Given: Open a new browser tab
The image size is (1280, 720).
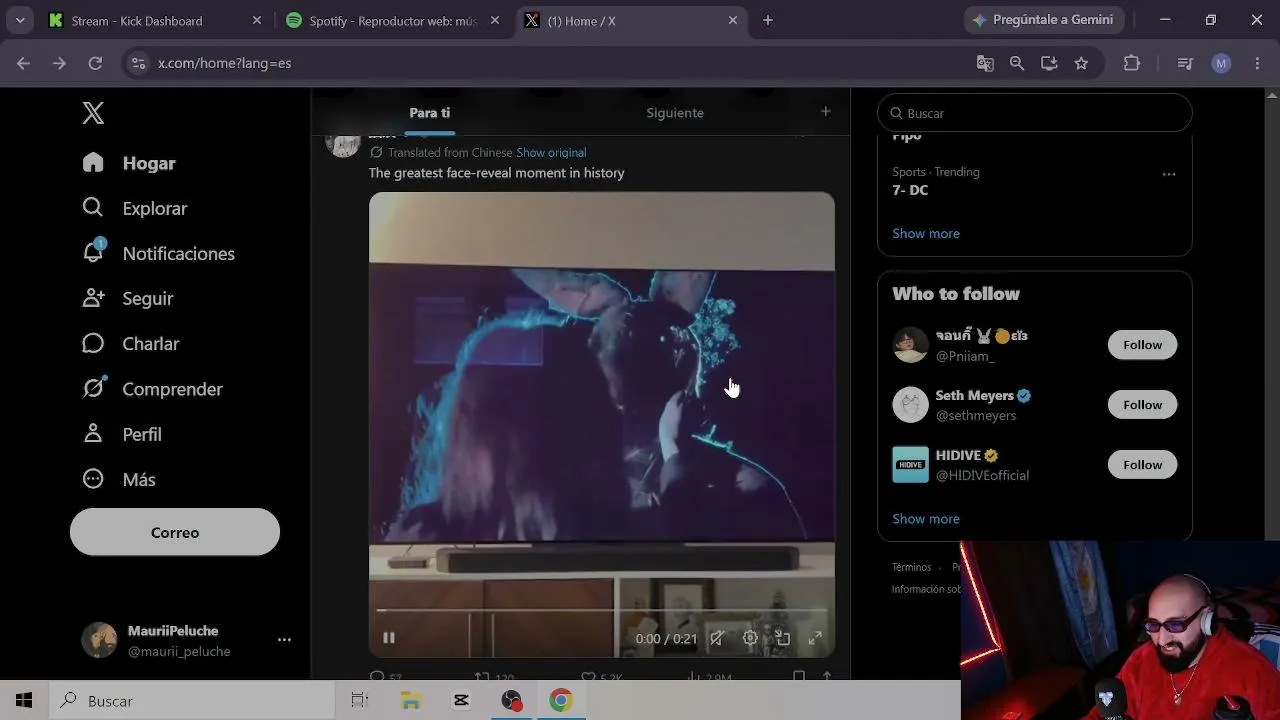Looking at the screenshot, I should (x=768, y=20).
